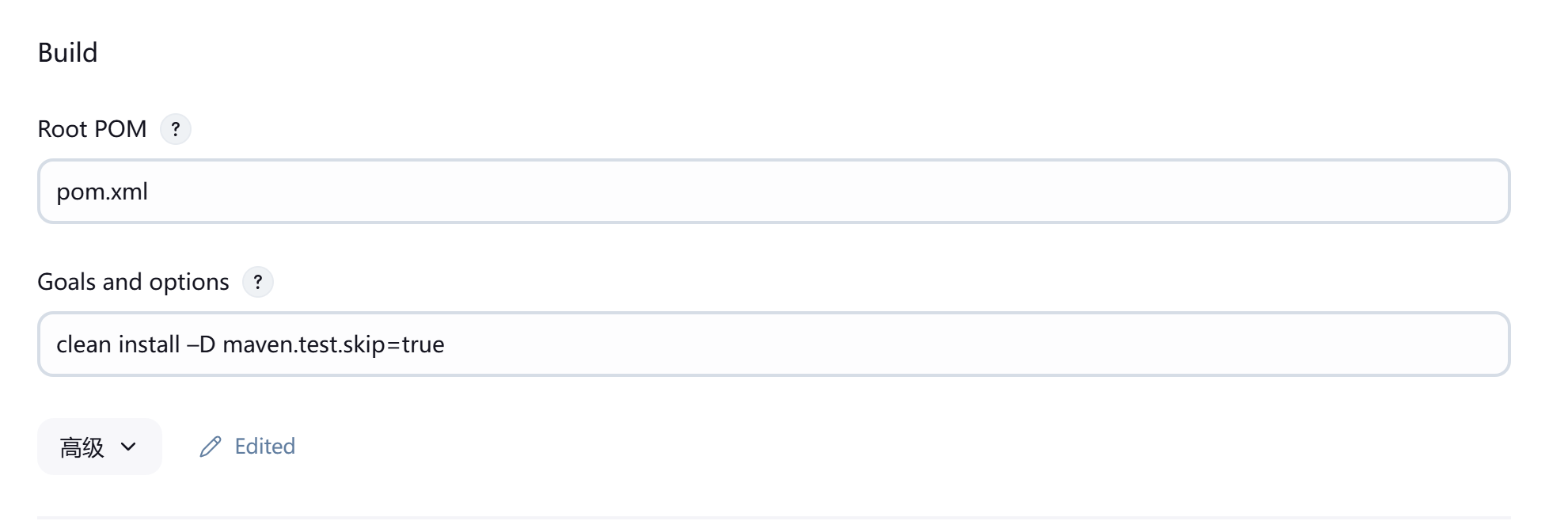
Task: Click "maven.test.skip=true" in Goals field
Action: [333, 344]
